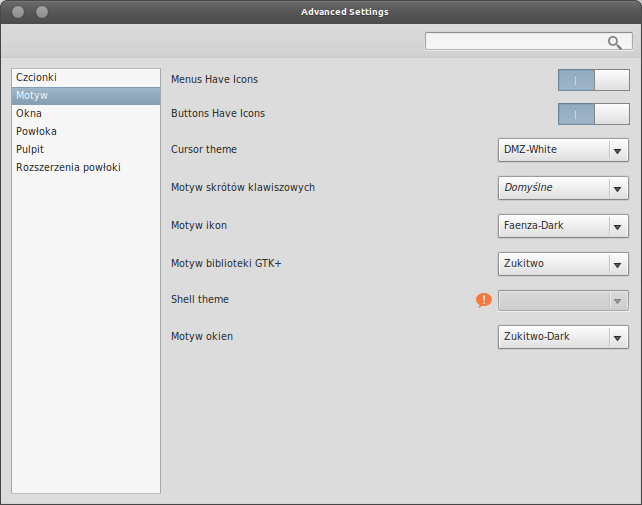The width and height of the screenshot is (642, 505).
Task: Open the Cursor theme dropdown
Action: coord(563,150)
